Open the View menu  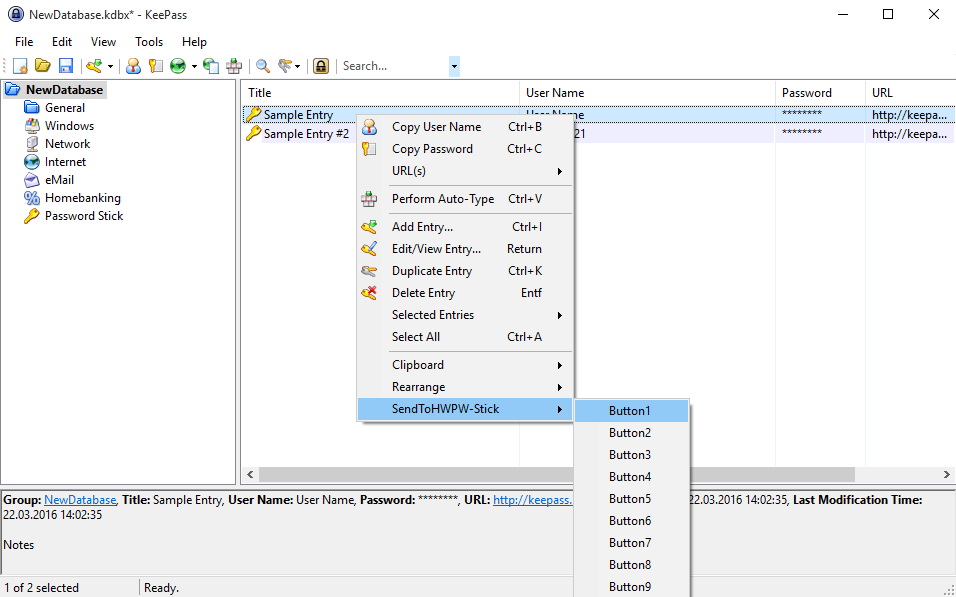pyautogui.click(x=103, y=42)
